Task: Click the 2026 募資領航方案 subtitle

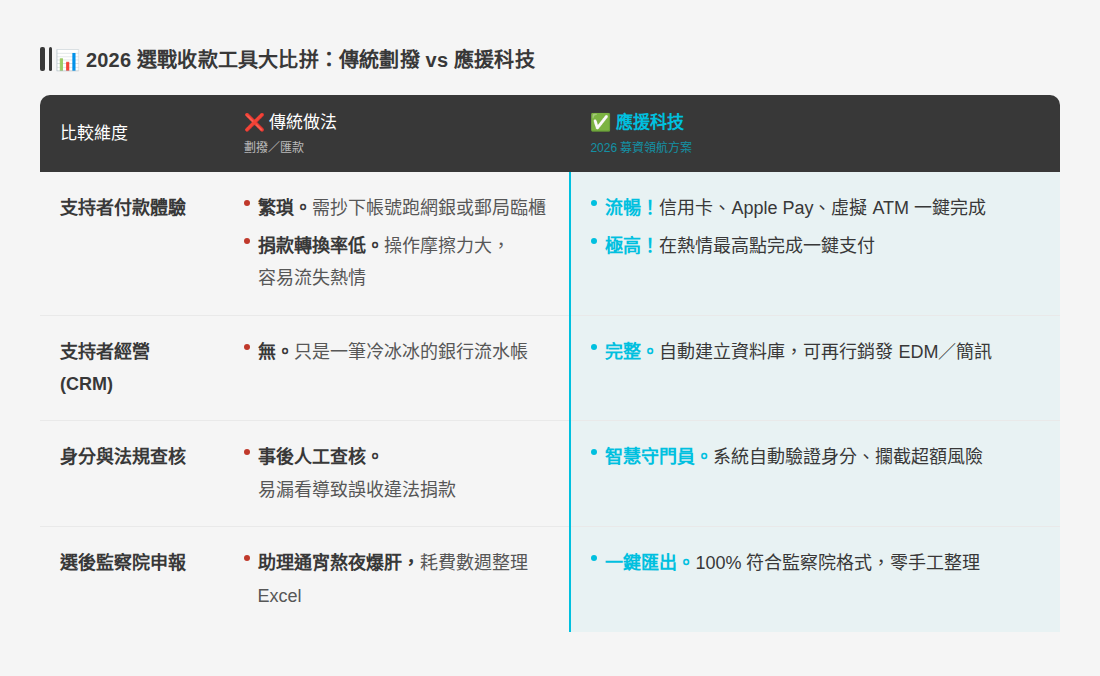Action: 641,147
